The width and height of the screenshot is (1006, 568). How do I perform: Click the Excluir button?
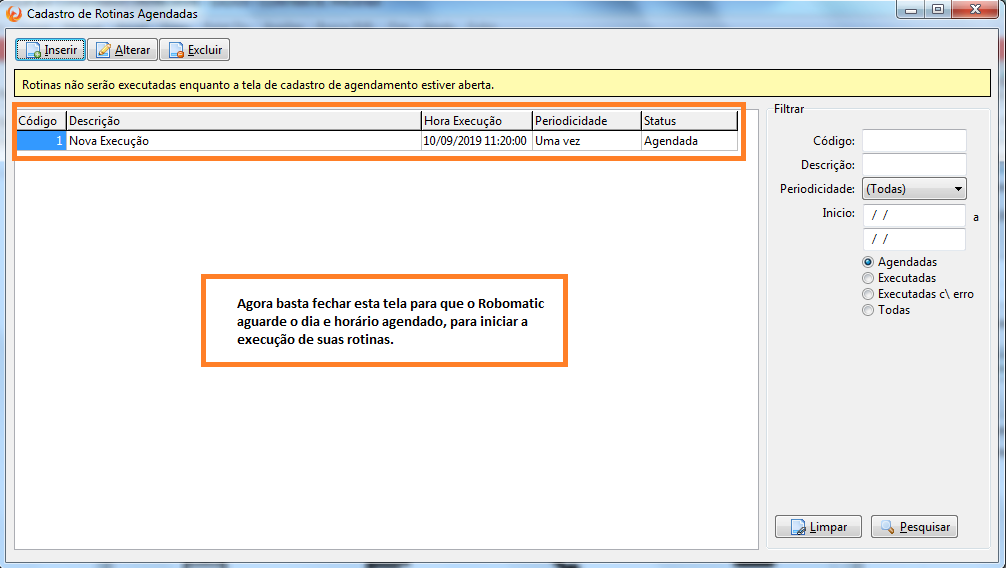click(x=194, y=50)
